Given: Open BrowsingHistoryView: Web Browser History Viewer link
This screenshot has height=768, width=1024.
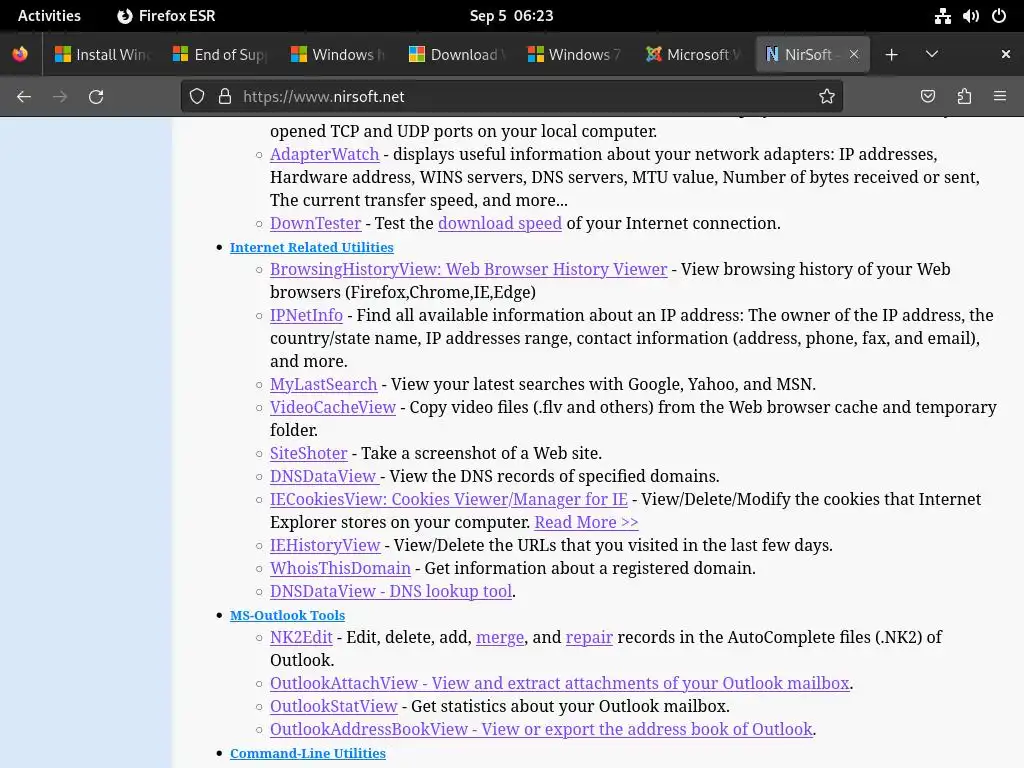Looking at the screenshot, I should [468, 269].
